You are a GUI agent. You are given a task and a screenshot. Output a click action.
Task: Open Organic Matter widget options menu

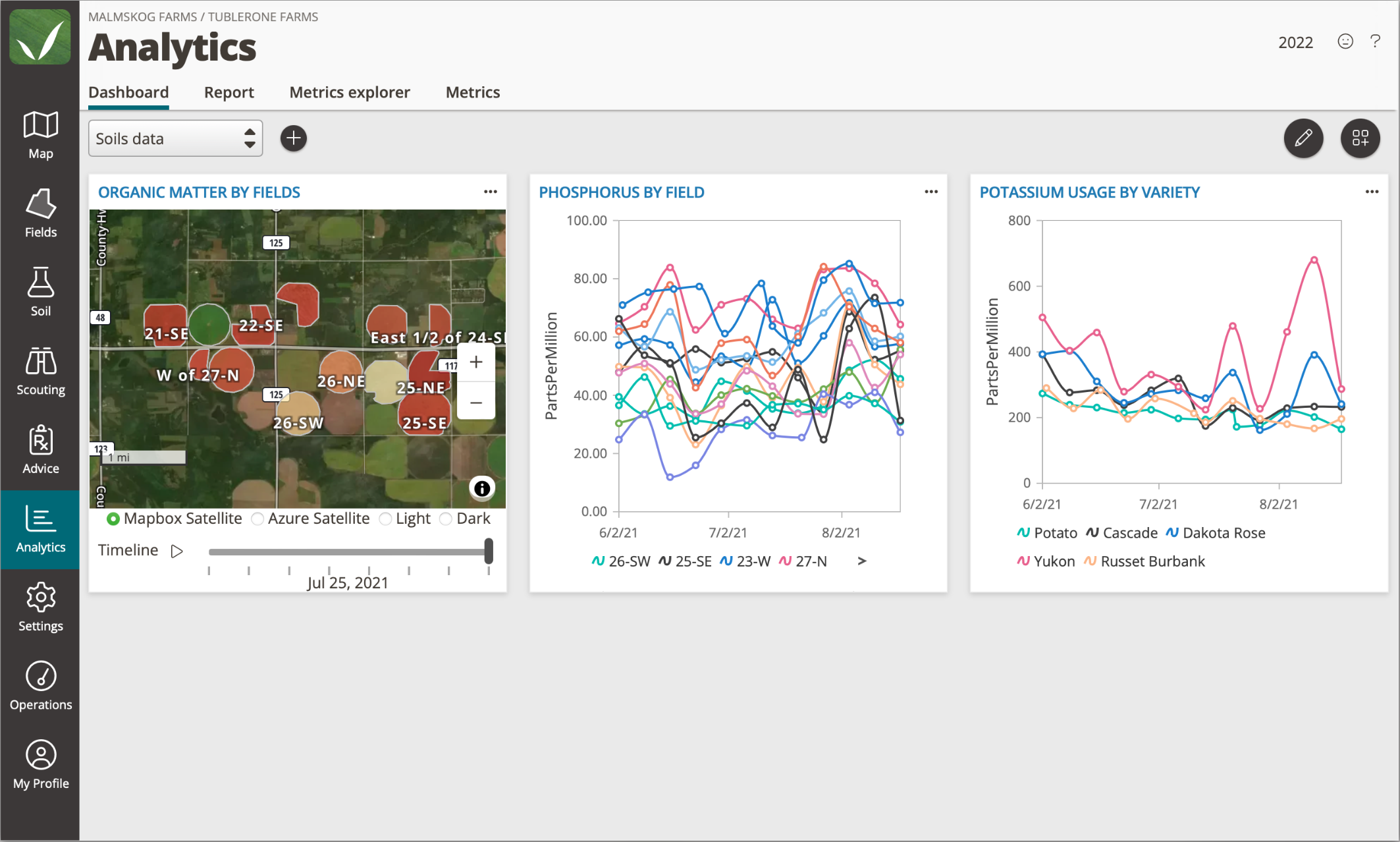[x=491, y=192]
